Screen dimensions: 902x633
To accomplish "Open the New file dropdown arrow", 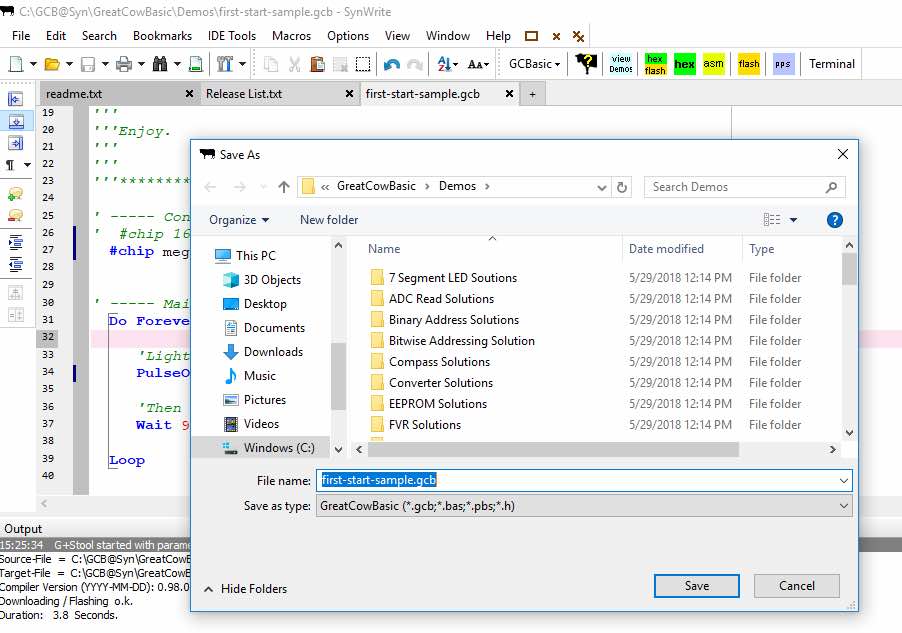I will (33, 64).
